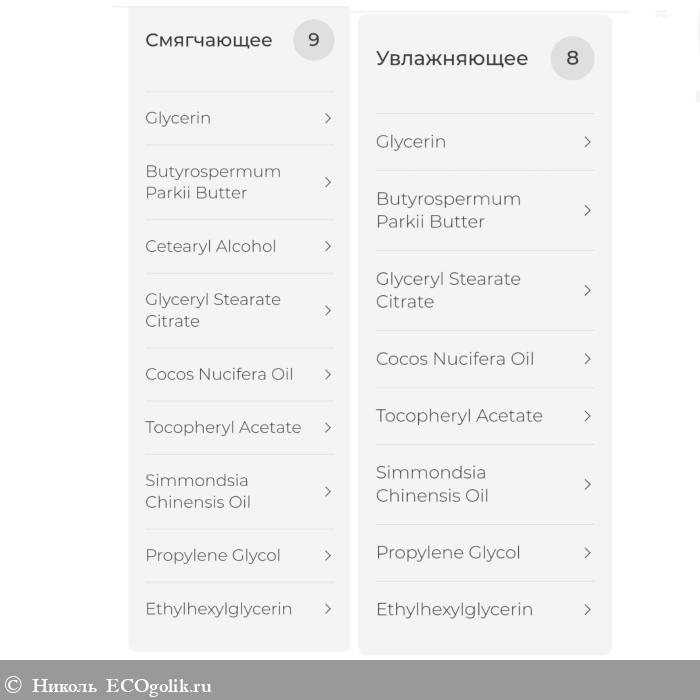Click arrow beside Propylene Glycol in Увлажняющее
The image size is (700, 700).
(x=587, y=553)
